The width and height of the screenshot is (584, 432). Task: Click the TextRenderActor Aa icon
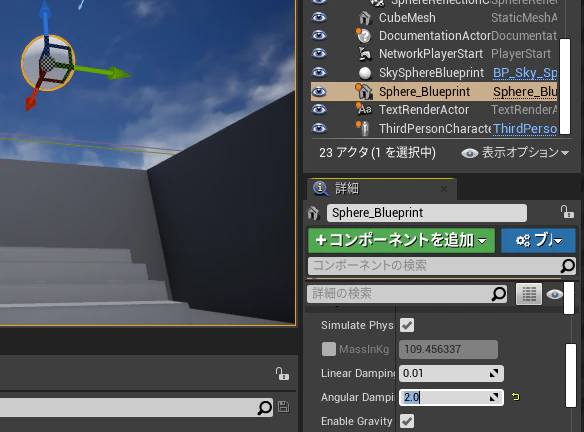pos(364,109)
